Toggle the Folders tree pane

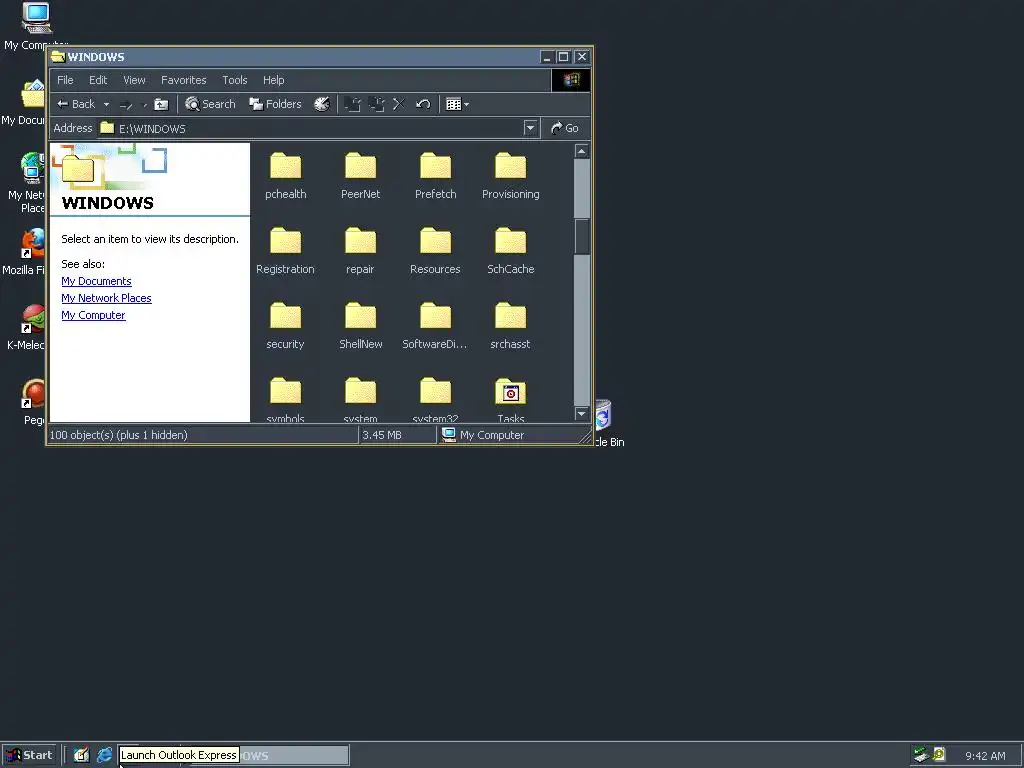[276, 104]
